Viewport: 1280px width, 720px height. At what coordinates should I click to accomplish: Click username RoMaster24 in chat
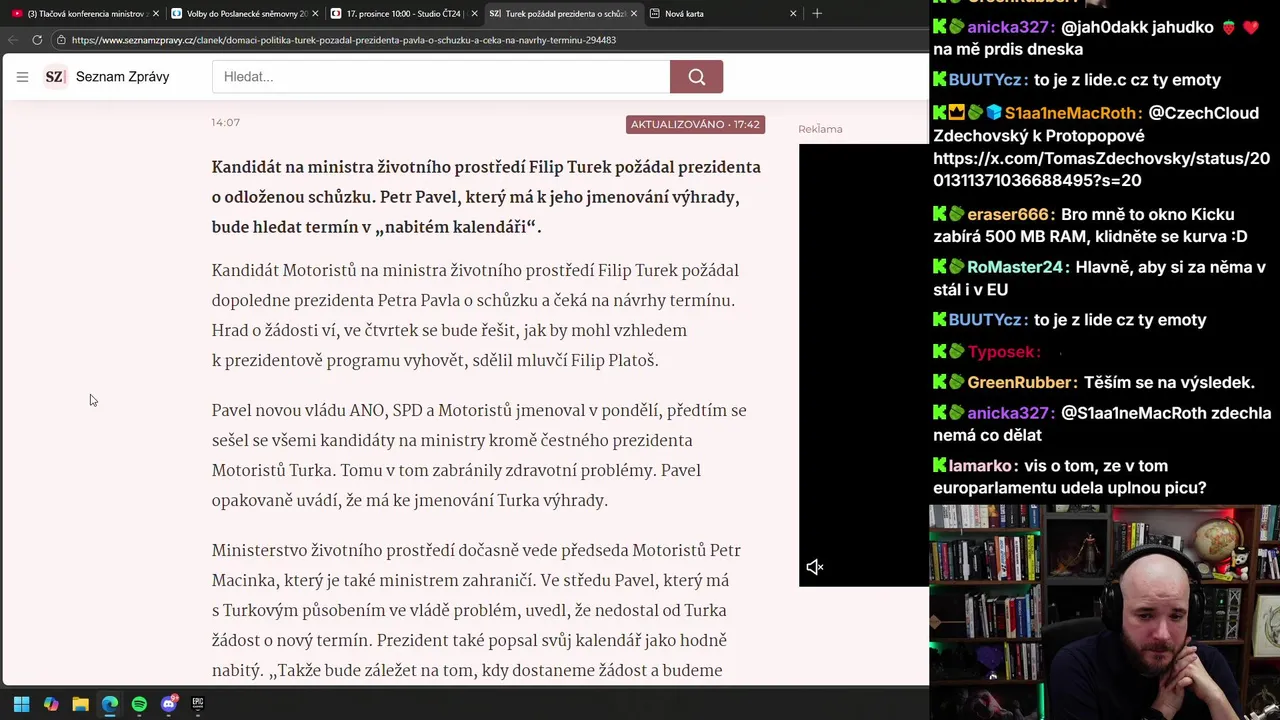click(1015, 267)
